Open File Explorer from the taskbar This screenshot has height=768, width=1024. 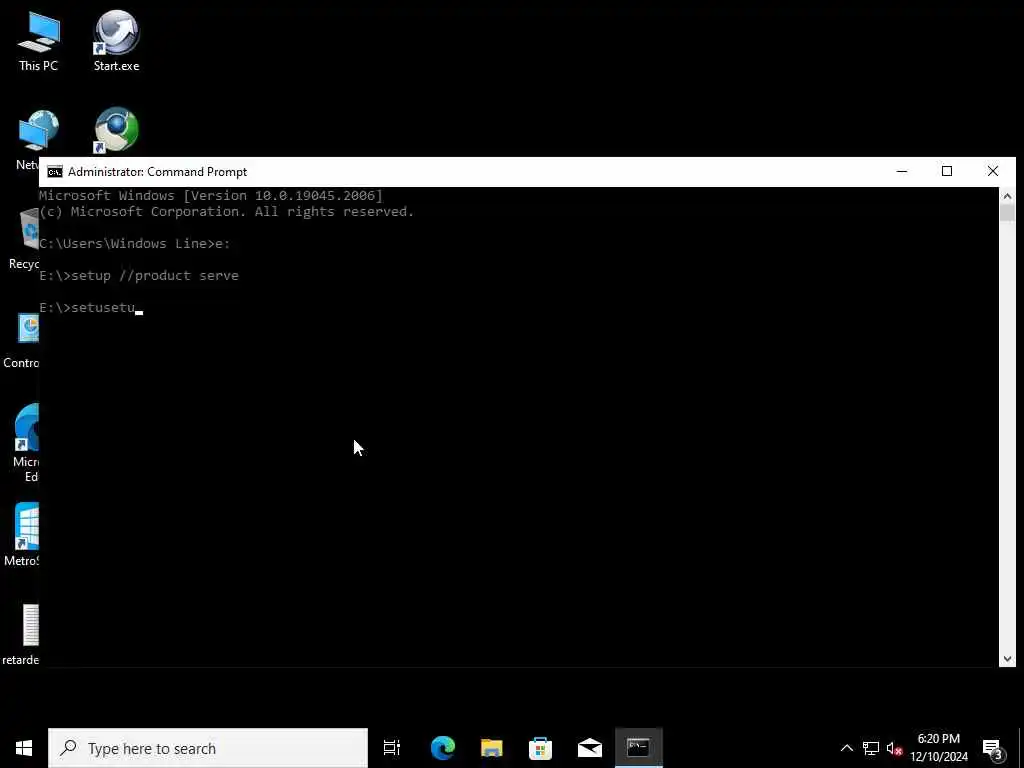point(492,748)
